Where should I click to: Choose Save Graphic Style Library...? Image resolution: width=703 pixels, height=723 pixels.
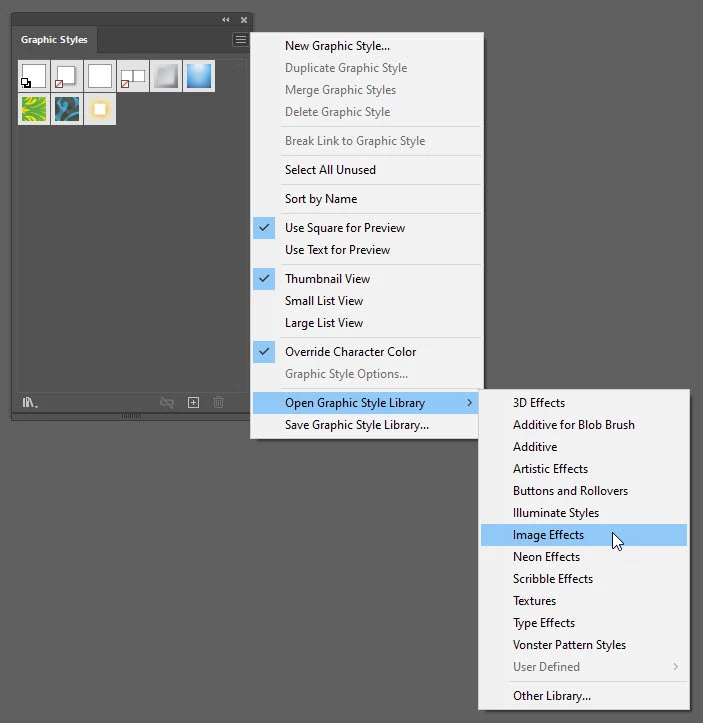pos(367,425)
